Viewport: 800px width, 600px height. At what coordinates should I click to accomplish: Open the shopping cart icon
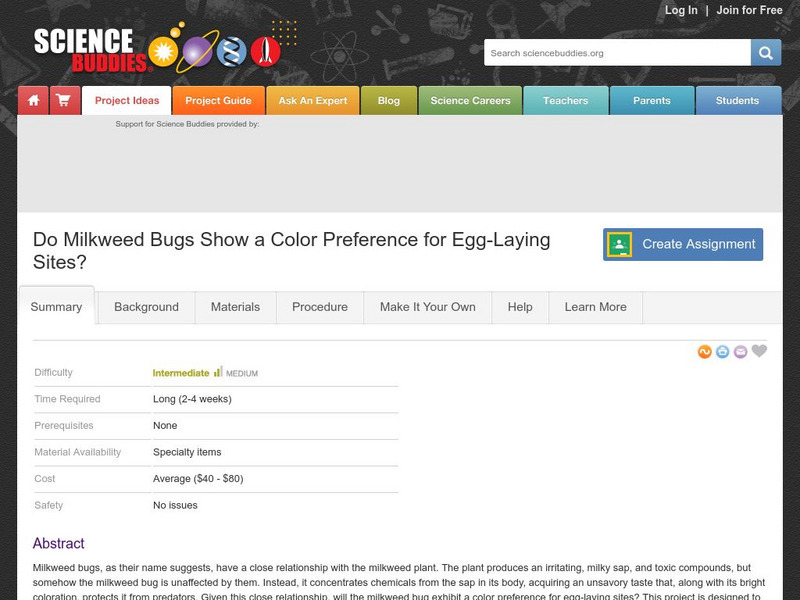[62, 100]
